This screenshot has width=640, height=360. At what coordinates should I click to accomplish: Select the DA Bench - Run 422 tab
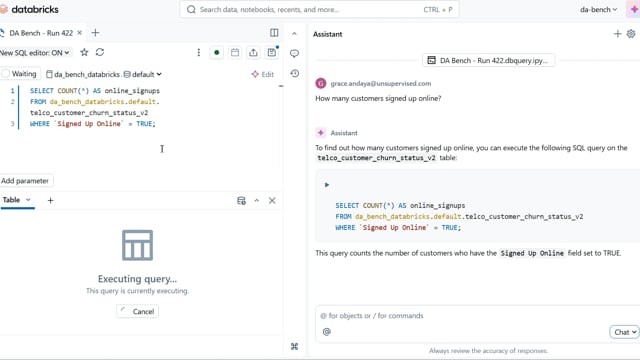pos(41,33)
